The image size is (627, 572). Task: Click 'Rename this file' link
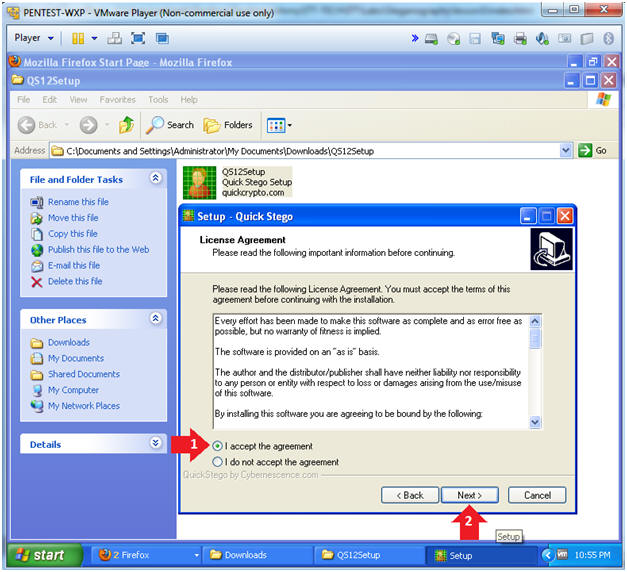pos(78,202)
